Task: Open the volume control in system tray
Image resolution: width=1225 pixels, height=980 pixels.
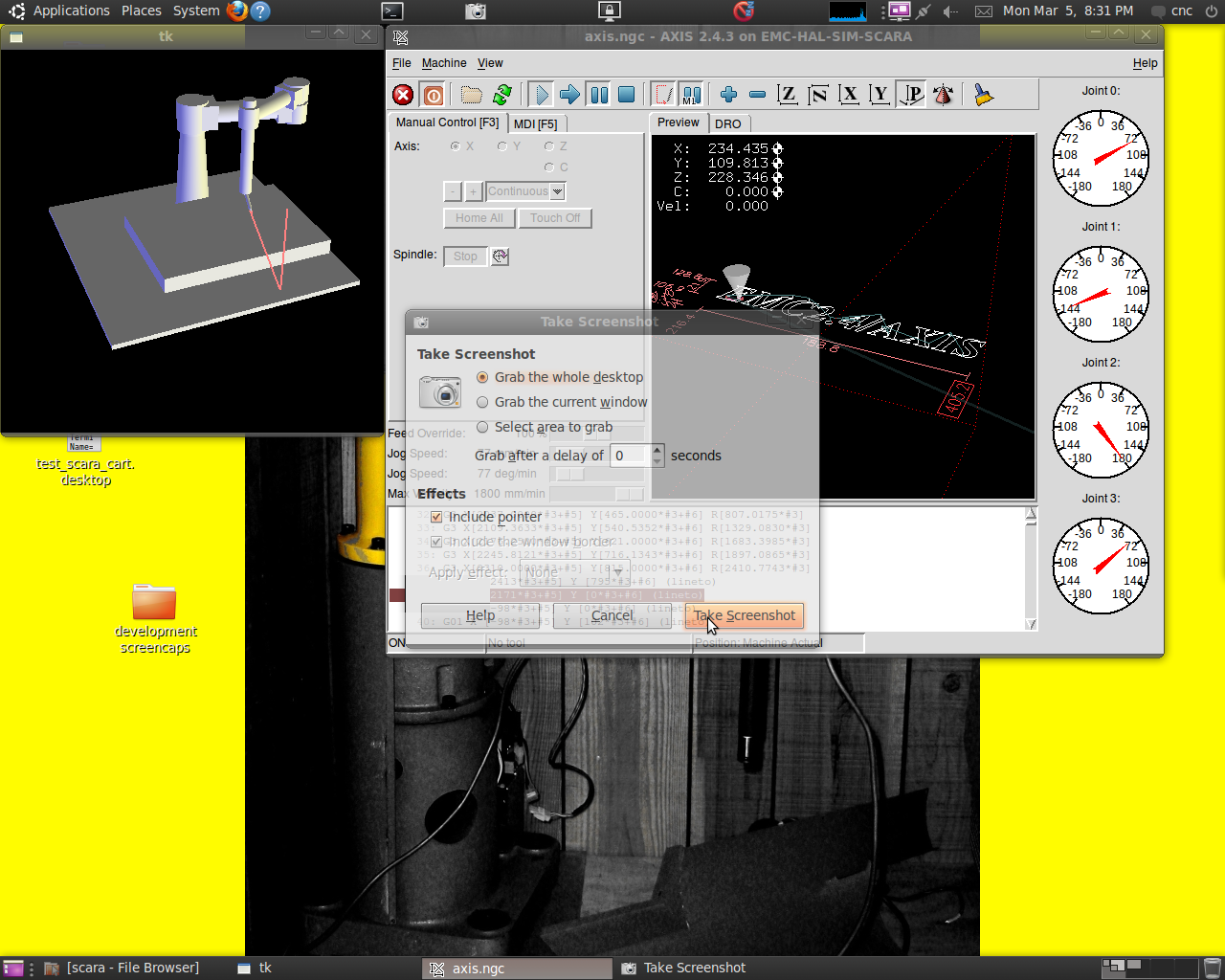Action: pos(950,11)
